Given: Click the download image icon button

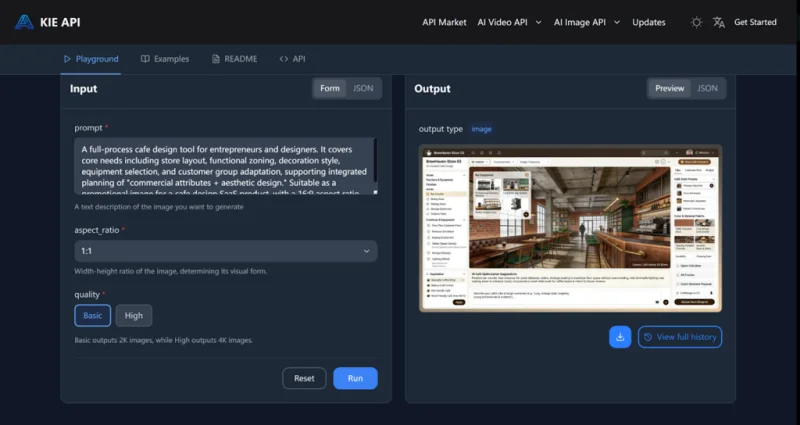Looking at the screenshot, I should (x=620, y=337).
